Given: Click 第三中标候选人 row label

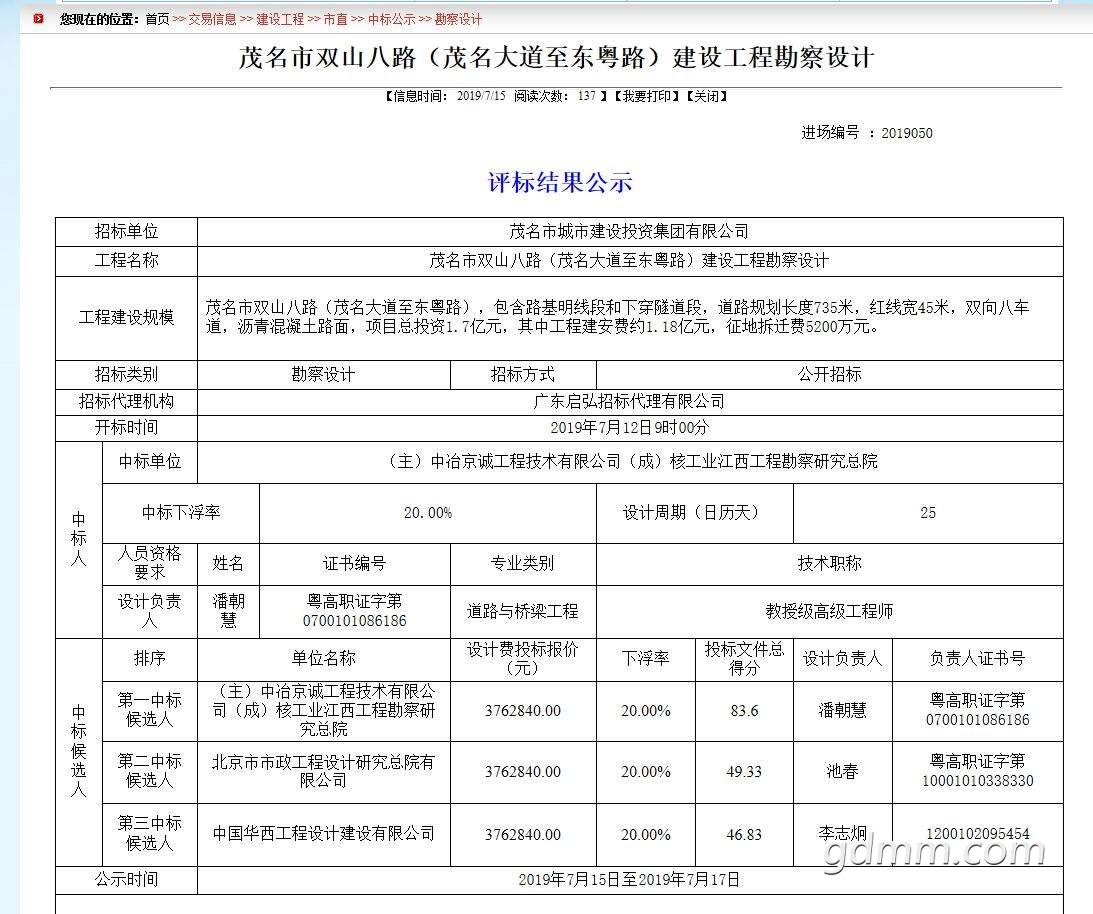Looking at the screenshot, I should pos(149,834).
